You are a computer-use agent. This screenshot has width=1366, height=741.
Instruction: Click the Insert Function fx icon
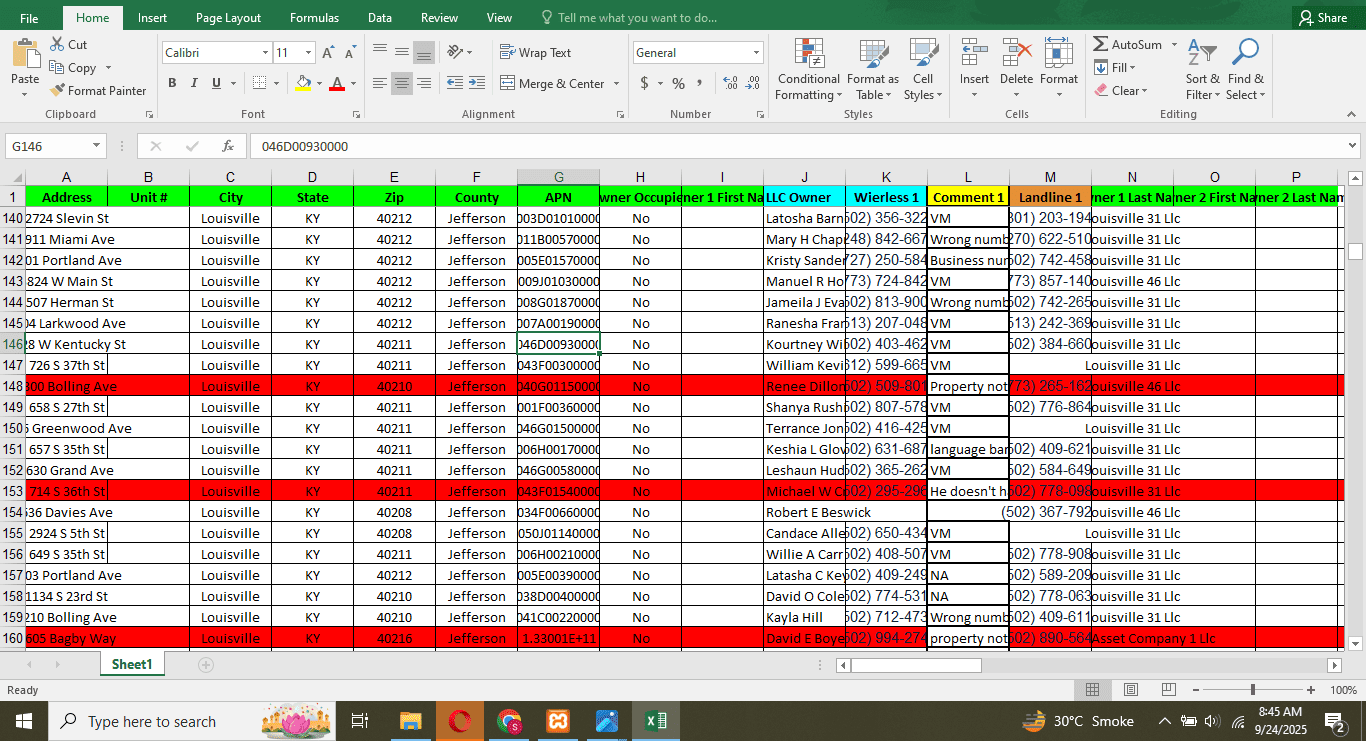[x=228, y=146]
